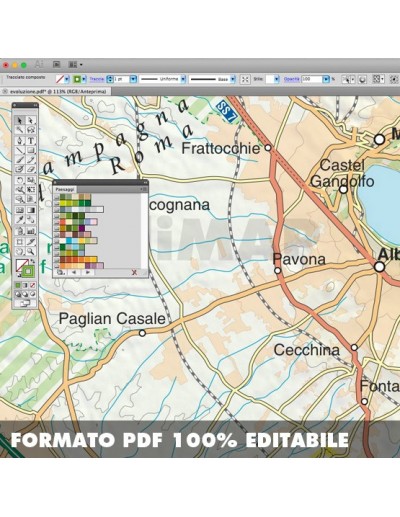The height and width of the screenshot is (517, 400).
Task: Enable Draw Normal mode
Action: (18, 294)
